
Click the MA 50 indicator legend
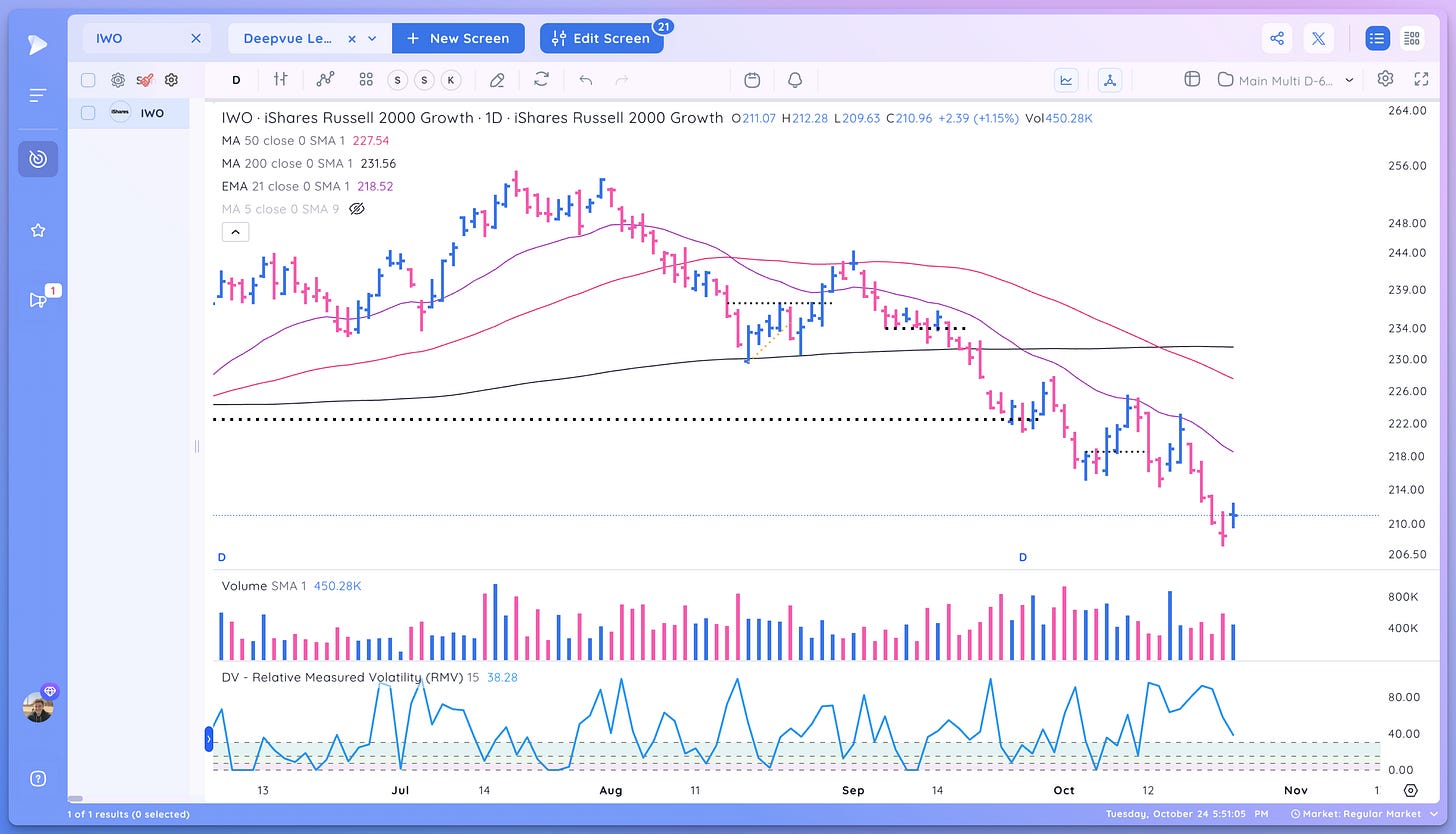tap(305, 141)
